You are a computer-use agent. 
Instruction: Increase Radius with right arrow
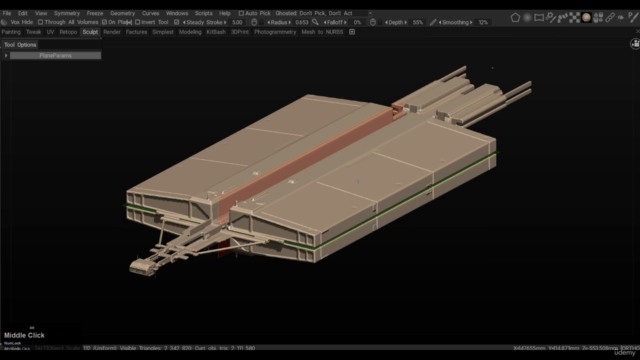(290, 22)
